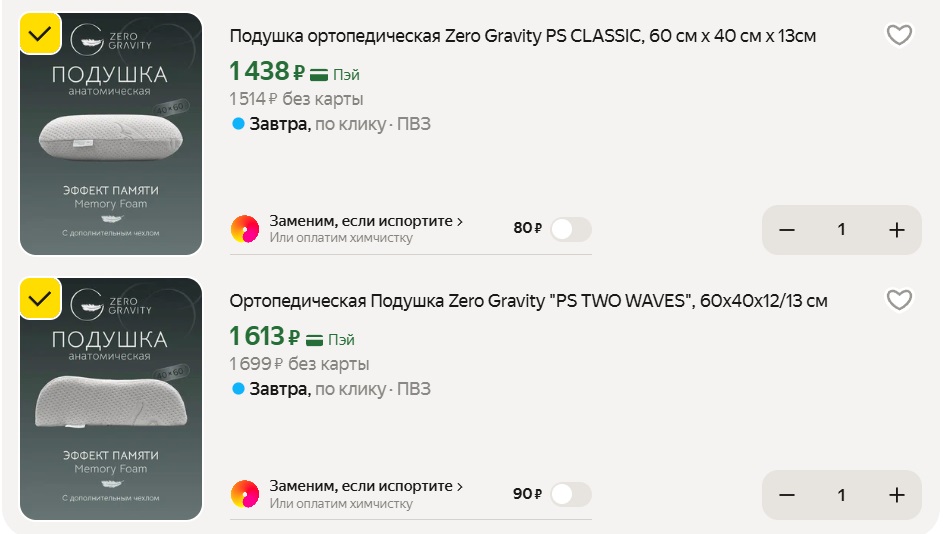Open the Zero Gravity PS CLASSIC product title
This screenshot has width=943, height=534.
(522, 37)
